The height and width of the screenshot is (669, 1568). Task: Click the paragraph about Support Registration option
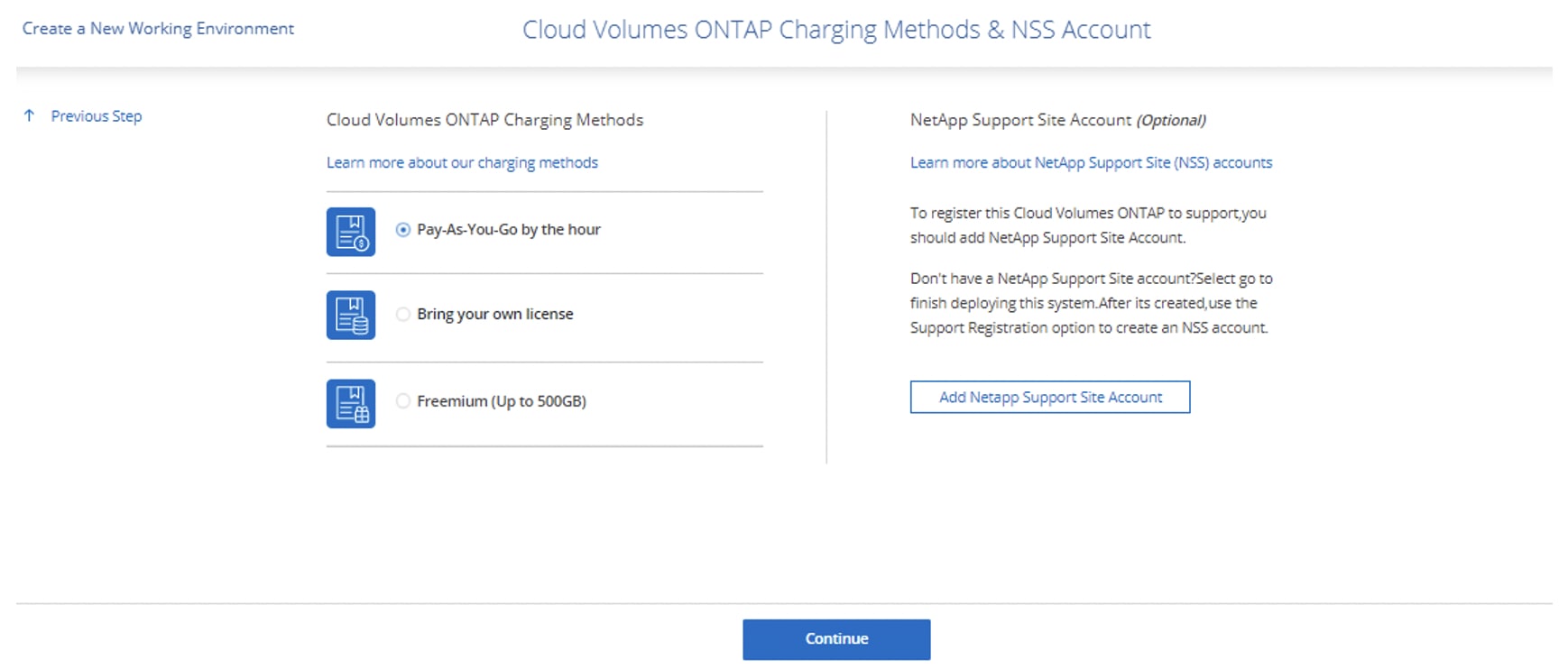1091,303
